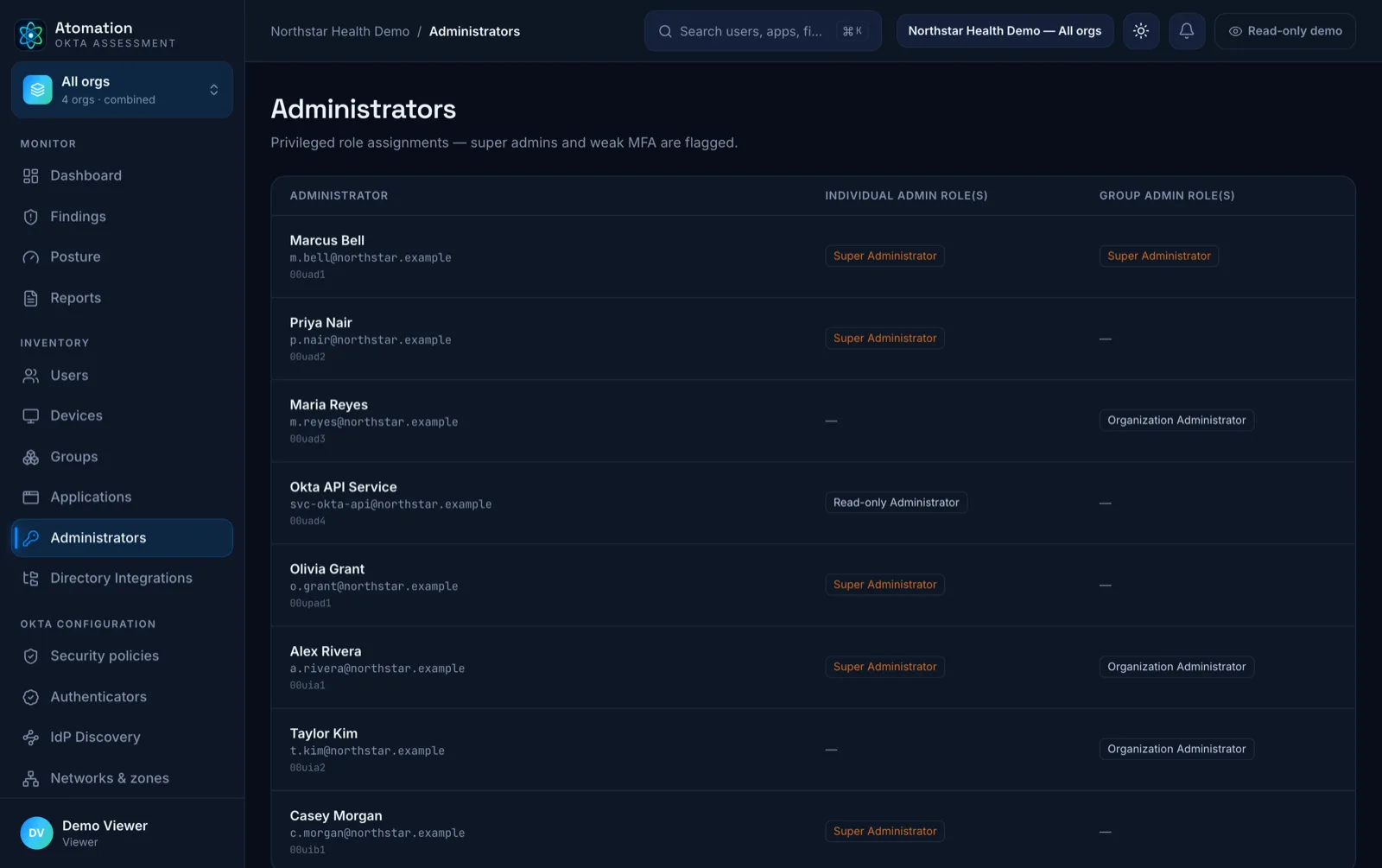Screen dimensions: 1382x868
Task: Go to the Findings section
Action: coord(123,217)
